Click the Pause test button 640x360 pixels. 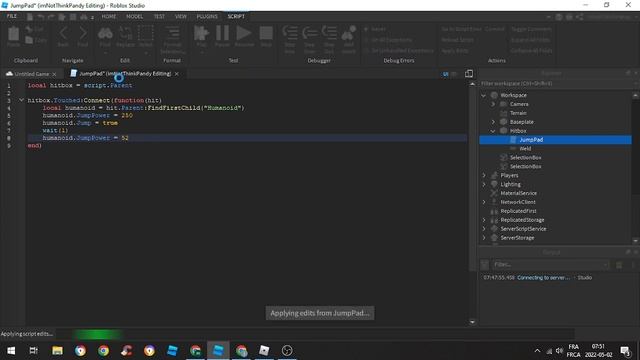point(222,33)
